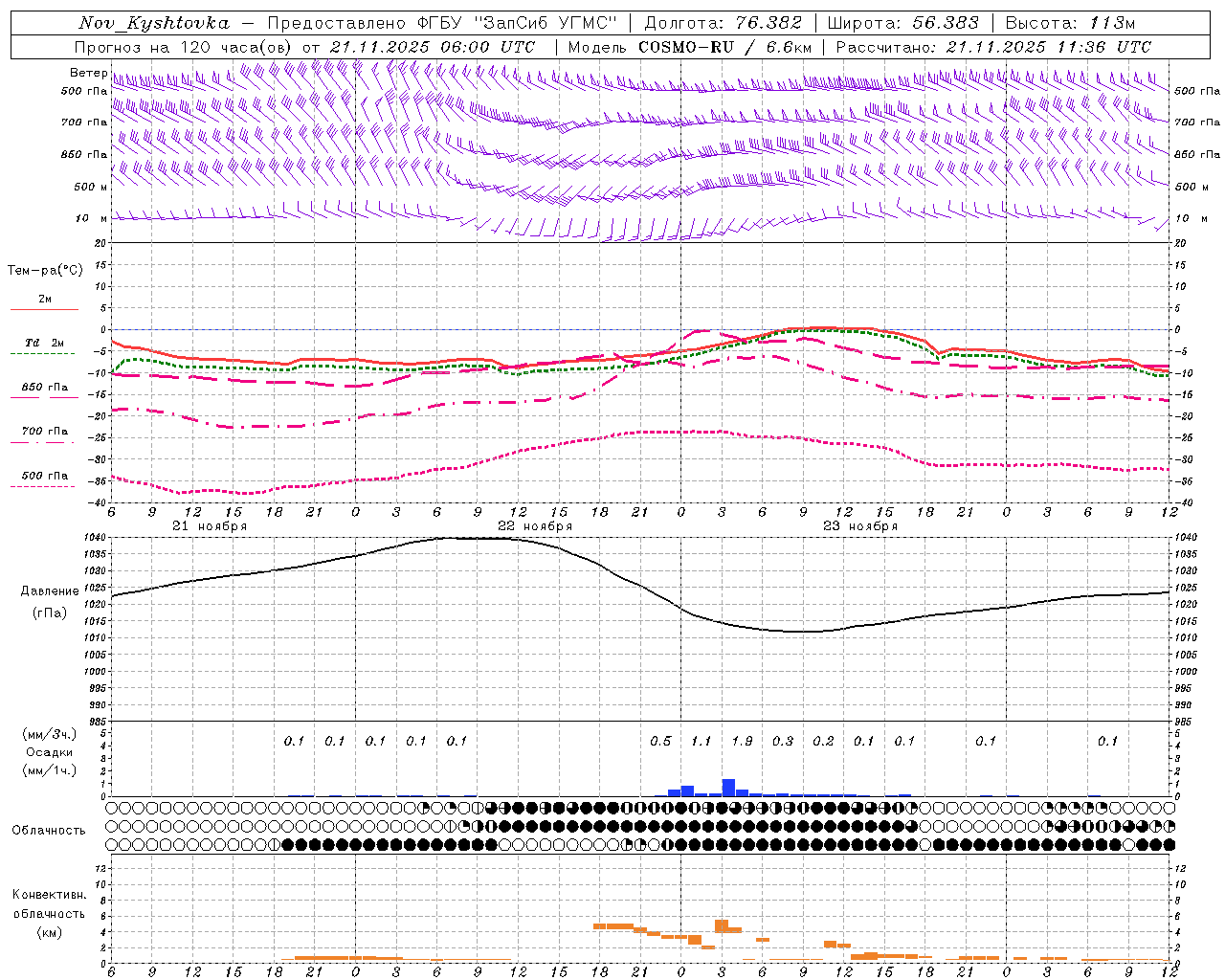Image resolution: width=1225 pixels, height=980 pixels.
Task: Select the Конвективн. convective cloud label
Action: pos(49,895)
